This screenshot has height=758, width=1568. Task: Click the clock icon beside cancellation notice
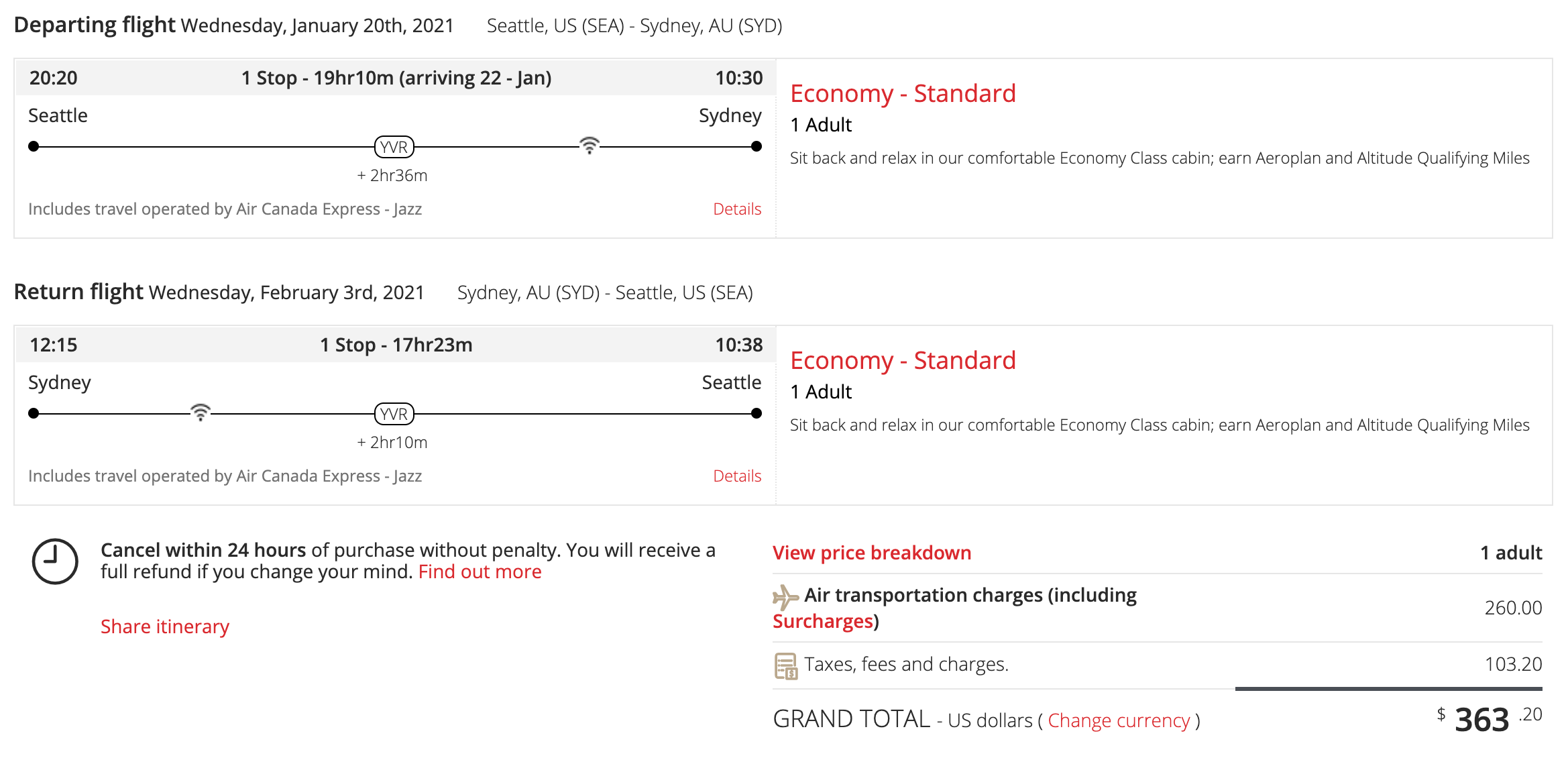pos(55,561)
